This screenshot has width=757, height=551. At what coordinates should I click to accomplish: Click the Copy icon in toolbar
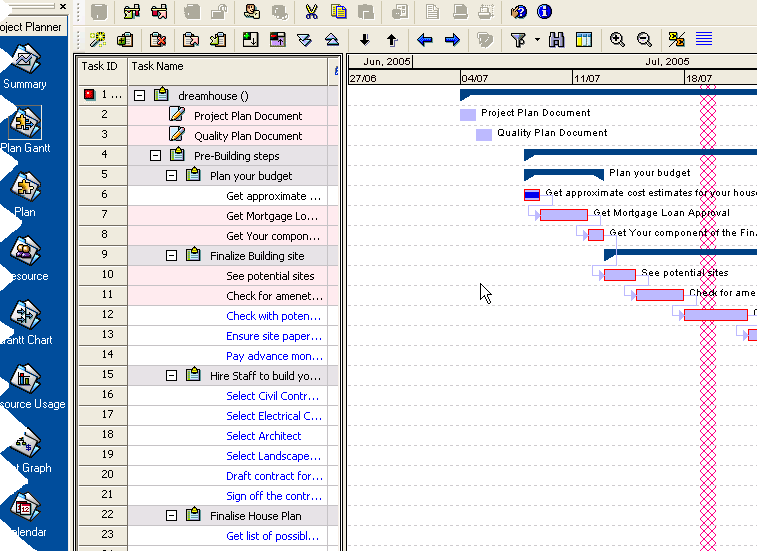coord(338,12)
